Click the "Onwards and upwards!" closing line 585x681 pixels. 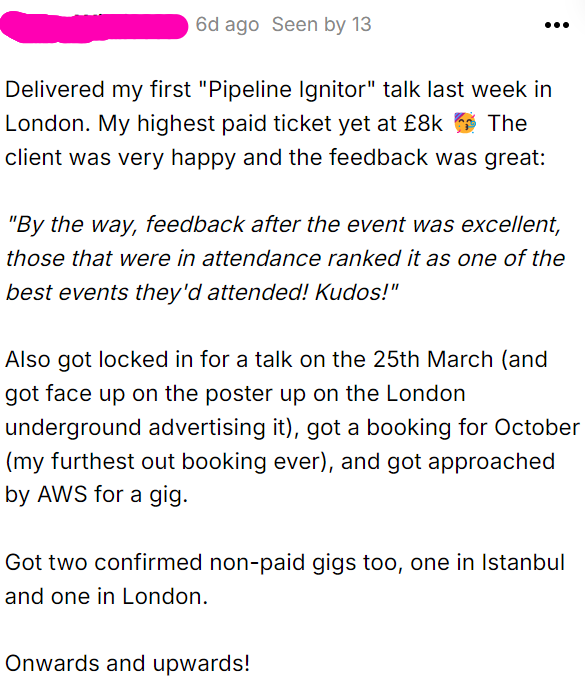point(128,663)
